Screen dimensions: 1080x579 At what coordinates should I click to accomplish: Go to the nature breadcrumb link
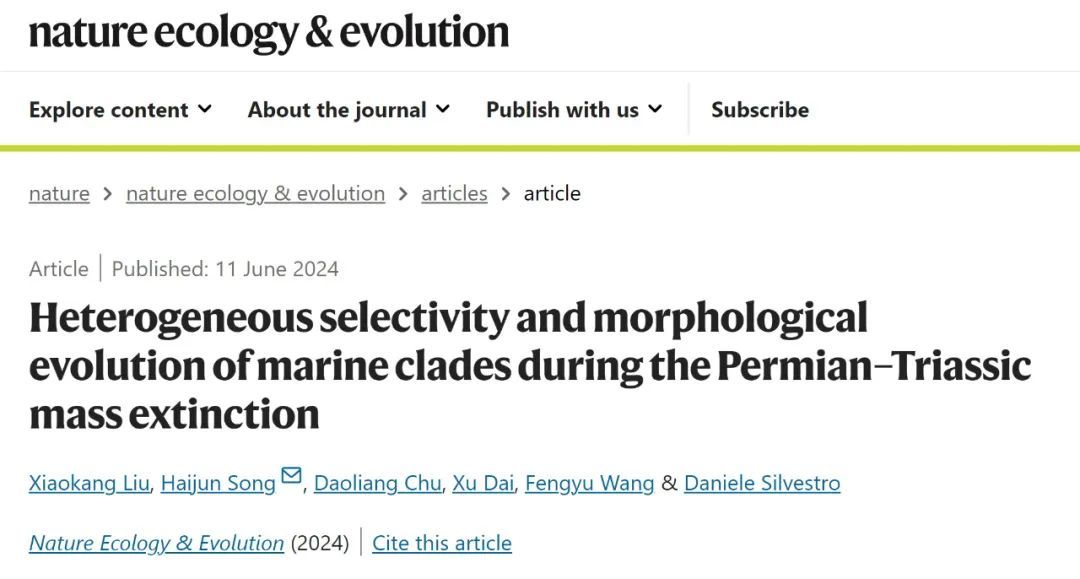pyautogui.click(x=59, y=193)
